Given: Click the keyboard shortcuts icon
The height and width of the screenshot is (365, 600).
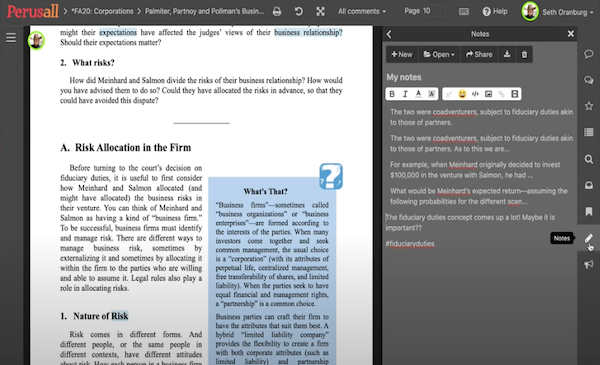Looking at the screenshot, I should (463, 12).
